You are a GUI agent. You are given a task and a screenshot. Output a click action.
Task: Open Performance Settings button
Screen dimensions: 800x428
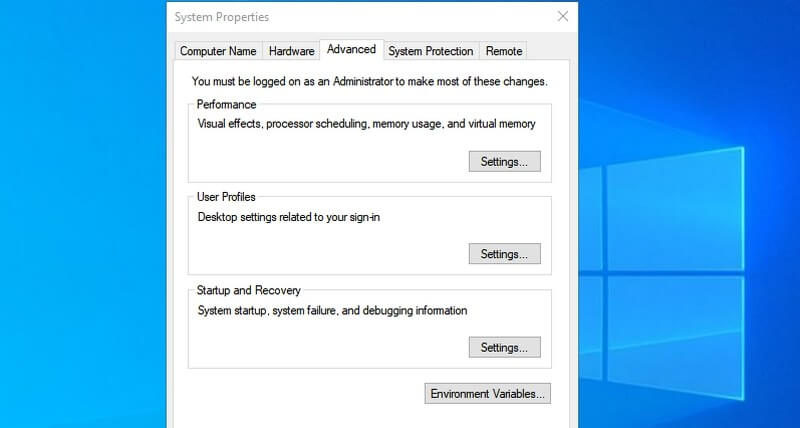(x=505, y=162)
